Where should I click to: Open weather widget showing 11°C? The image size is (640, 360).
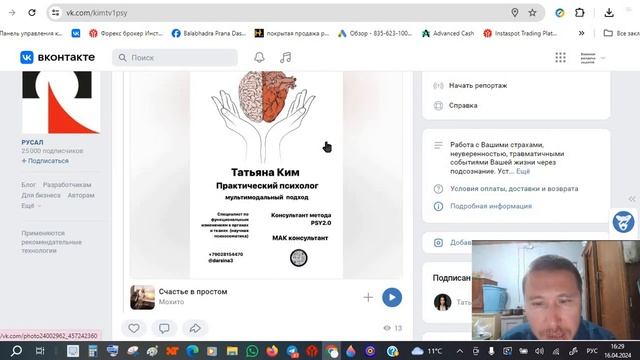pyautogui.click(x=427, y=351)
